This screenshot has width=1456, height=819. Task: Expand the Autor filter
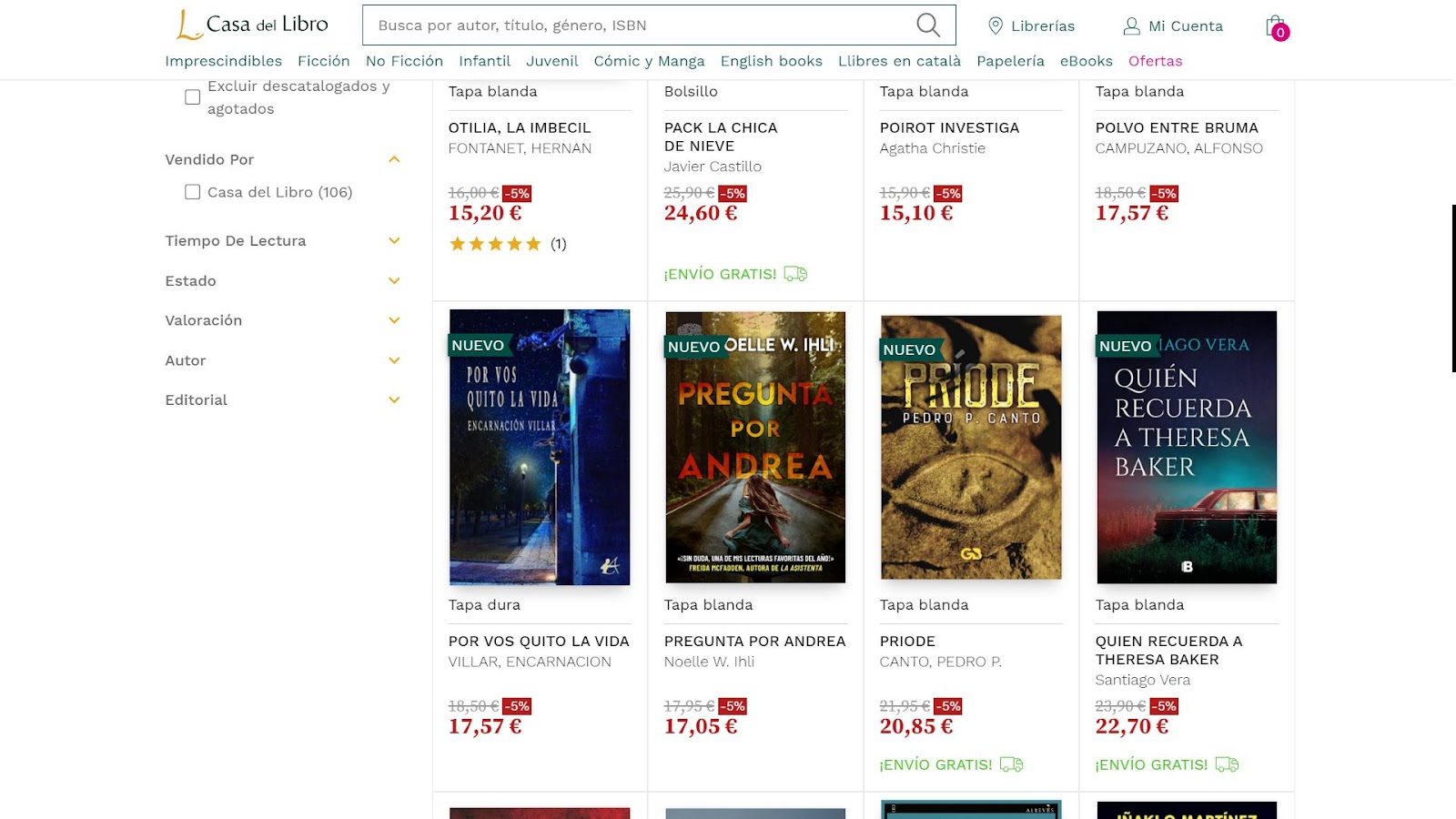[394, 360]
